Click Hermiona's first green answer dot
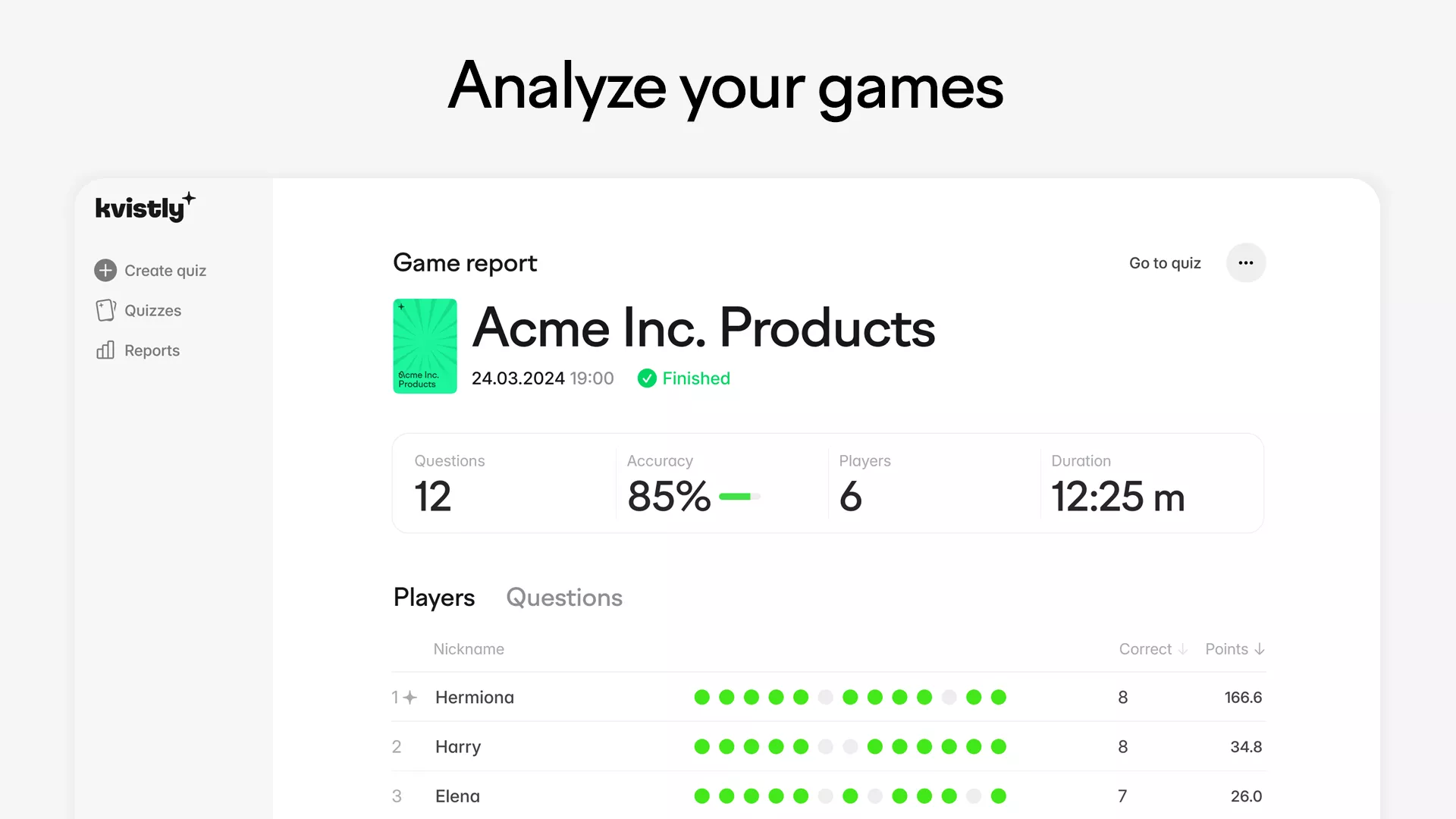1456x819 pixels. (x=702, y=697)
